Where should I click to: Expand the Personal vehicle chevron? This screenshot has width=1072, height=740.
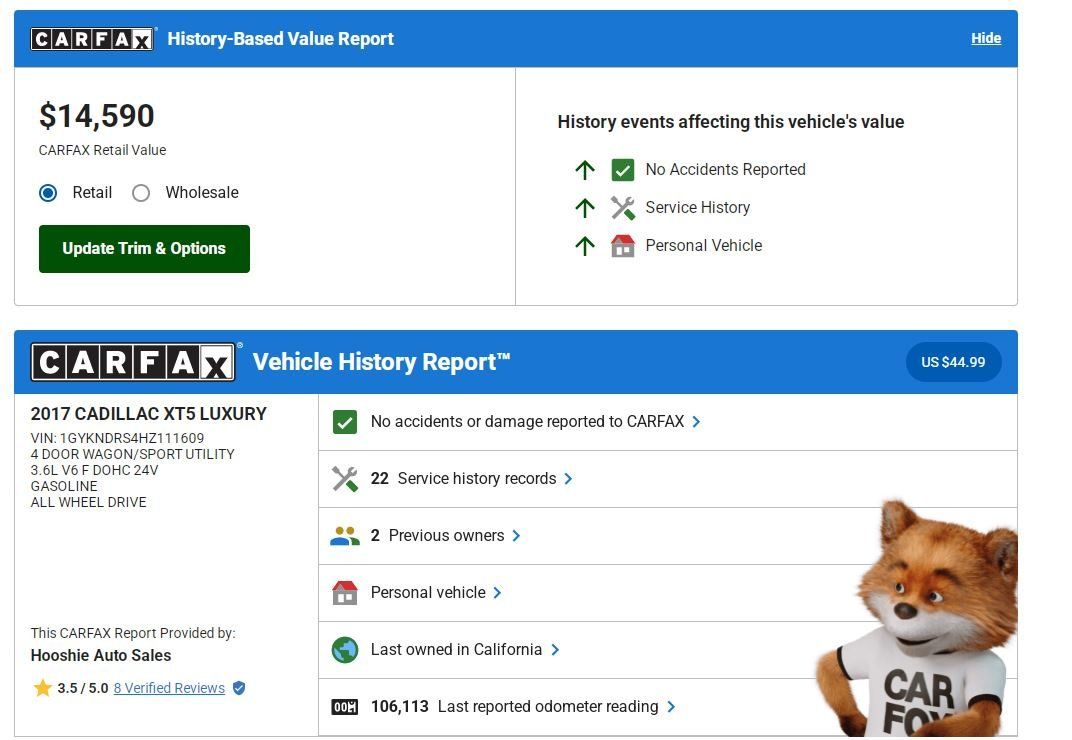497,593
